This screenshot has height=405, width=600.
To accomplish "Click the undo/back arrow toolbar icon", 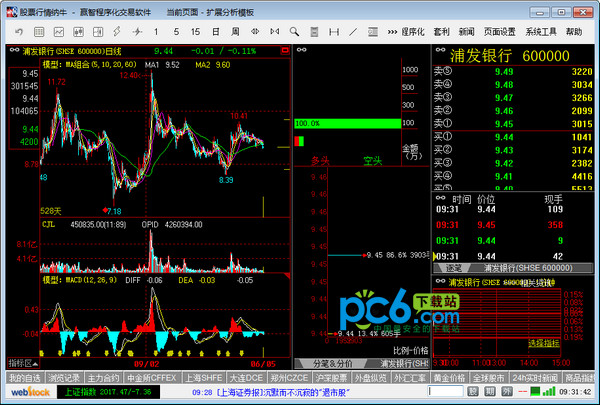I will (x=19, y=32).
